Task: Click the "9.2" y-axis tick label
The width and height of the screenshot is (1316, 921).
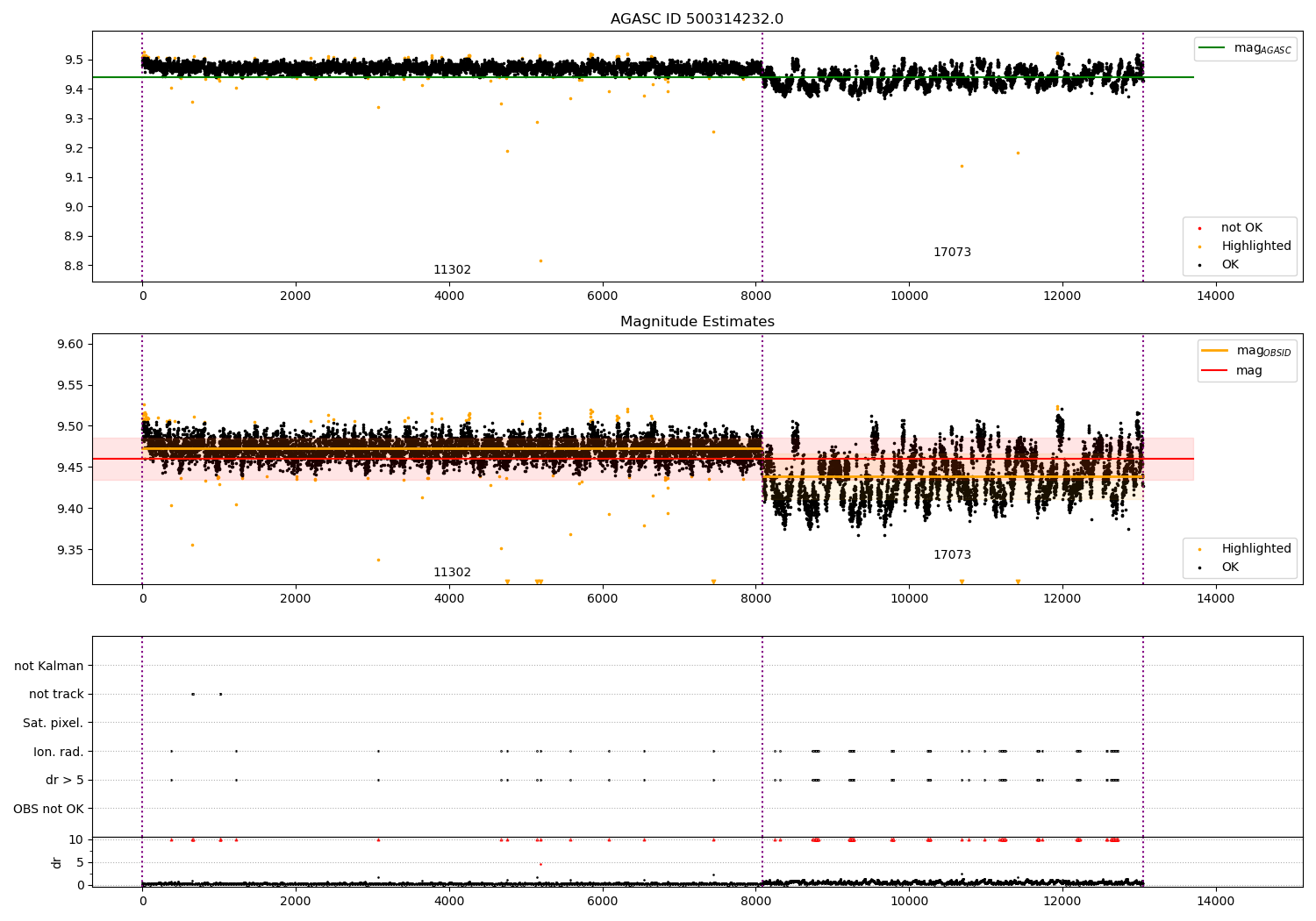Action: pos(74,148)
